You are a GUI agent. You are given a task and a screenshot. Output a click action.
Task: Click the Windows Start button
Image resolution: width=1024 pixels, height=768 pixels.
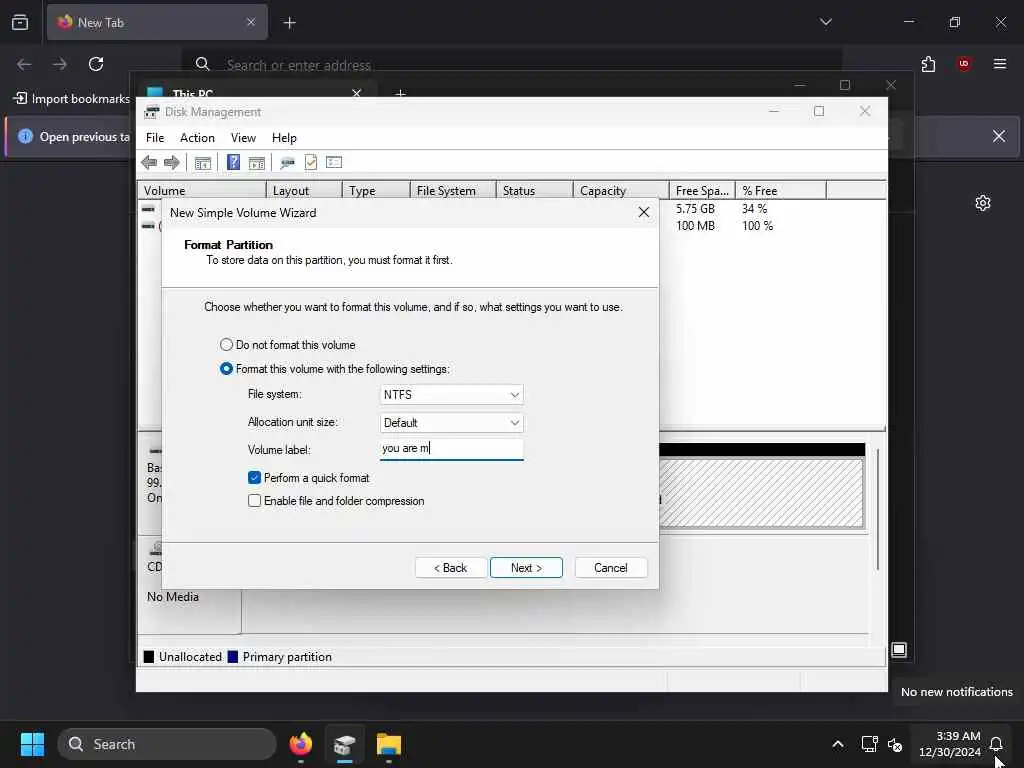(32, 744)
